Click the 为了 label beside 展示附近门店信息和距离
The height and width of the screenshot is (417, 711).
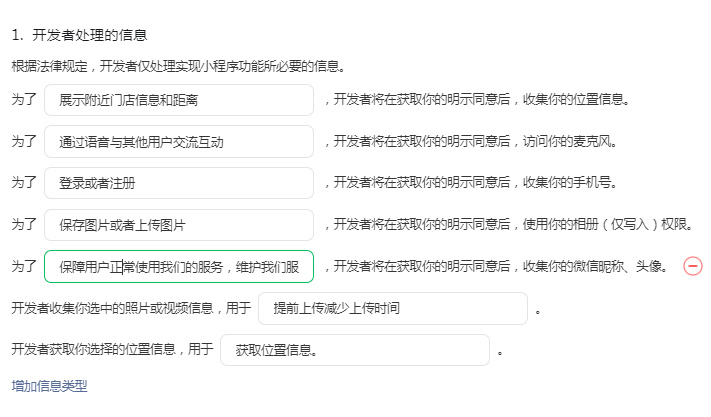[x=24, y=99]
